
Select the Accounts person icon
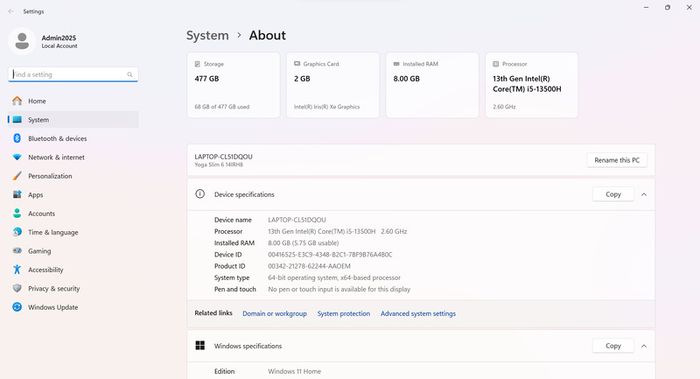pyautogui.click(x=17, y=213)
